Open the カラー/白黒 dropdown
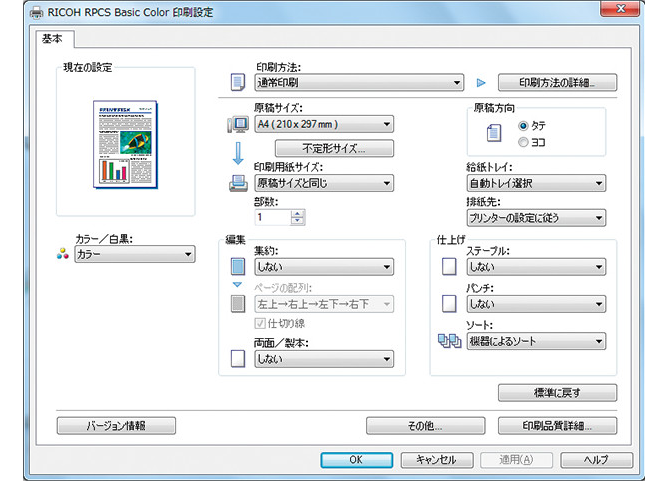 135,254
